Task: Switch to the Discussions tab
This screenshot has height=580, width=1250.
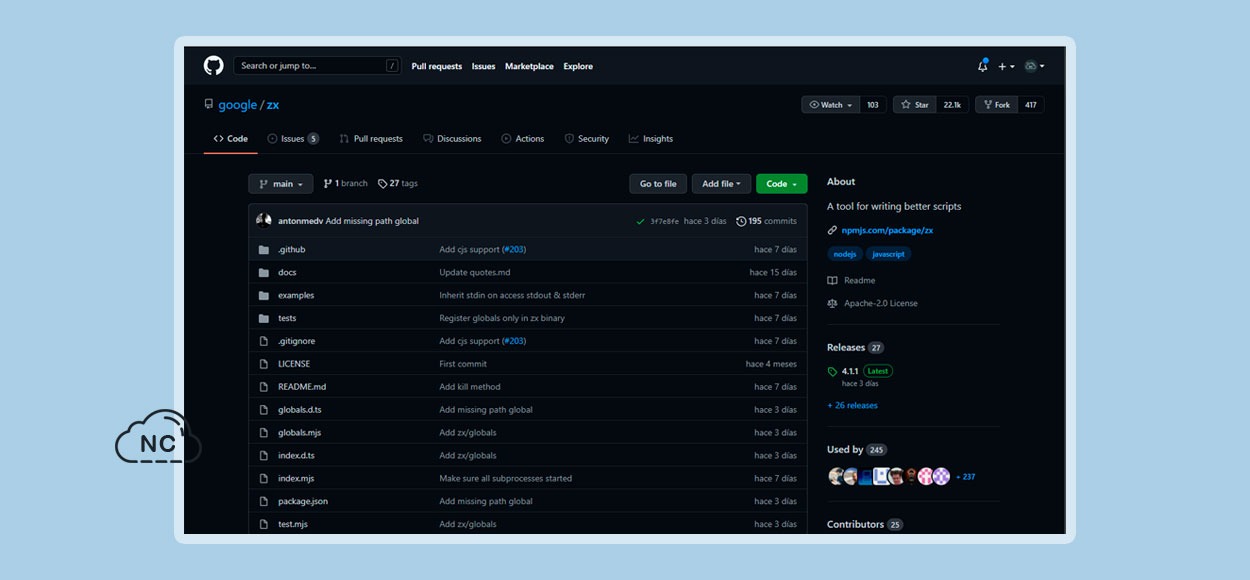Action: 452,139
